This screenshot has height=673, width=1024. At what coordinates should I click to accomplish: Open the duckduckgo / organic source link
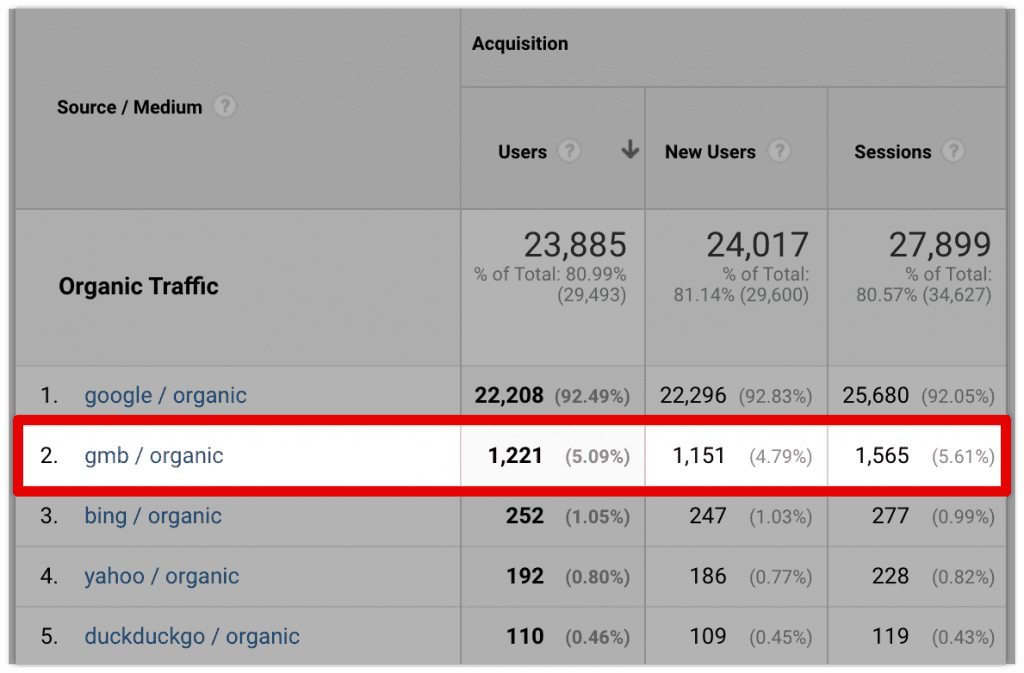pos(192,636)
